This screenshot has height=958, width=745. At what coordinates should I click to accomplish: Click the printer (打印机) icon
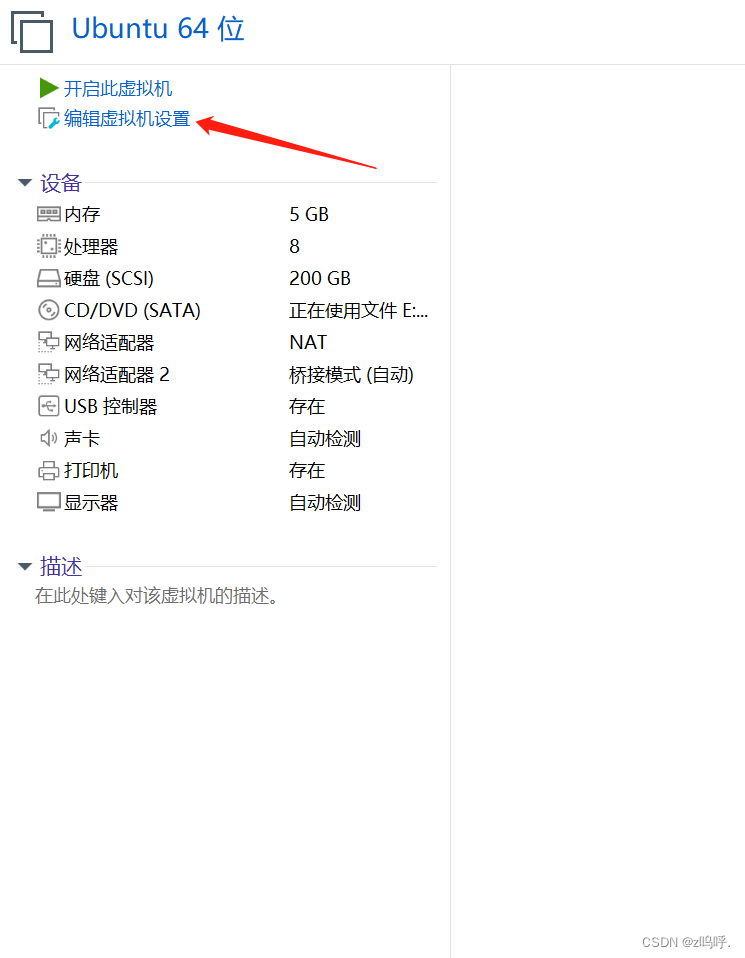tap(49, 470)
